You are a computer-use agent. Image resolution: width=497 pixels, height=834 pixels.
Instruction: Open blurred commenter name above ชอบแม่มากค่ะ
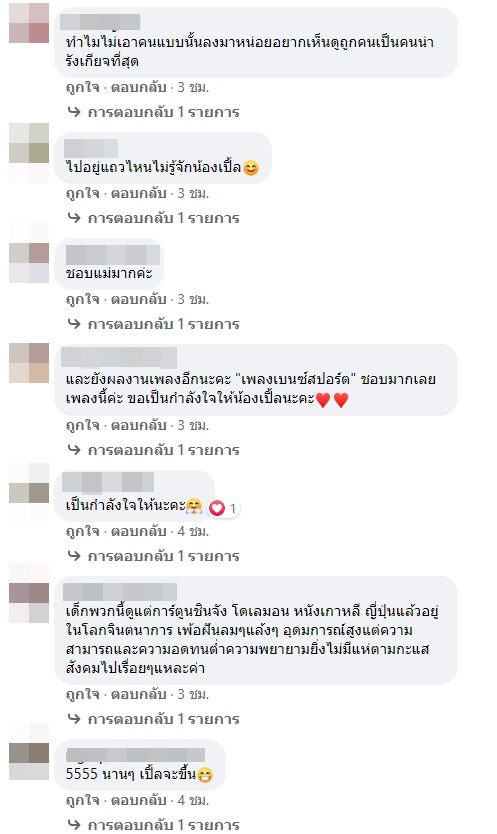click(112, 254)
